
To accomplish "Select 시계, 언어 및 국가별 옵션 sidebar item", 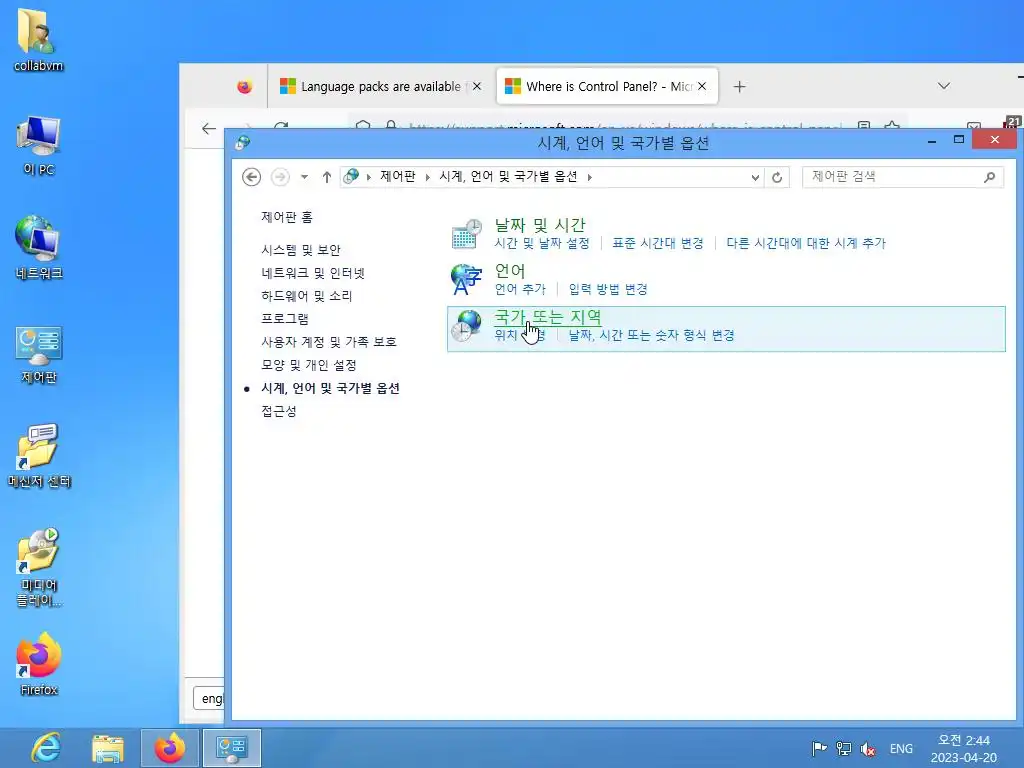I will click(x=330, y=388).
